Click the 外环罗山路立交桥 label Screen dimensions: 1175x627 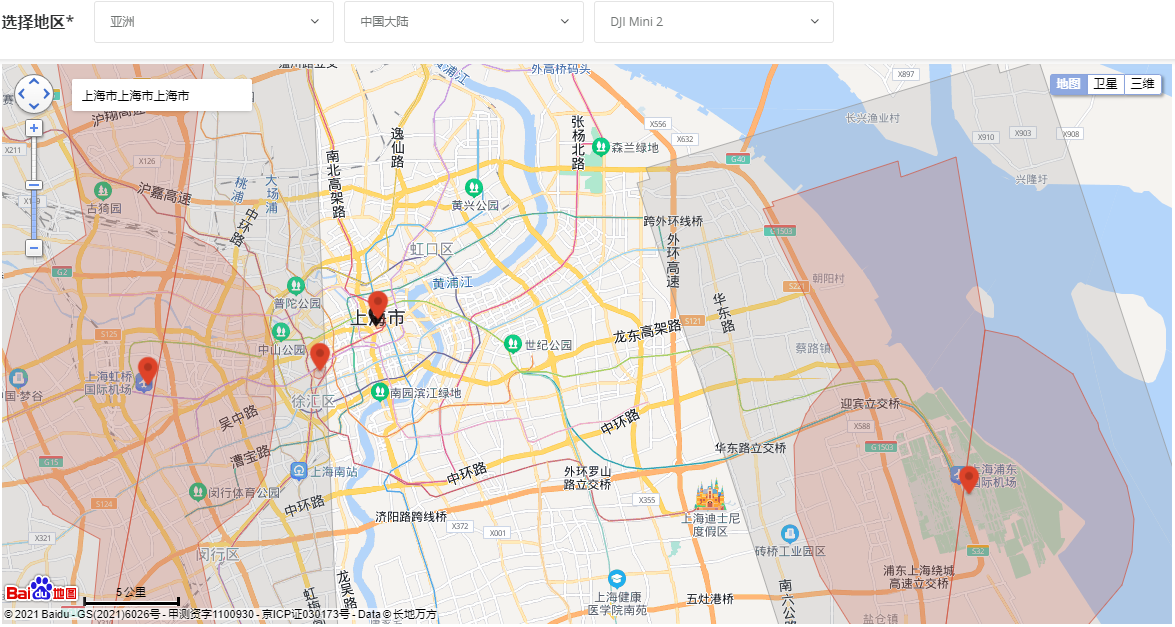tap(588, 478)
